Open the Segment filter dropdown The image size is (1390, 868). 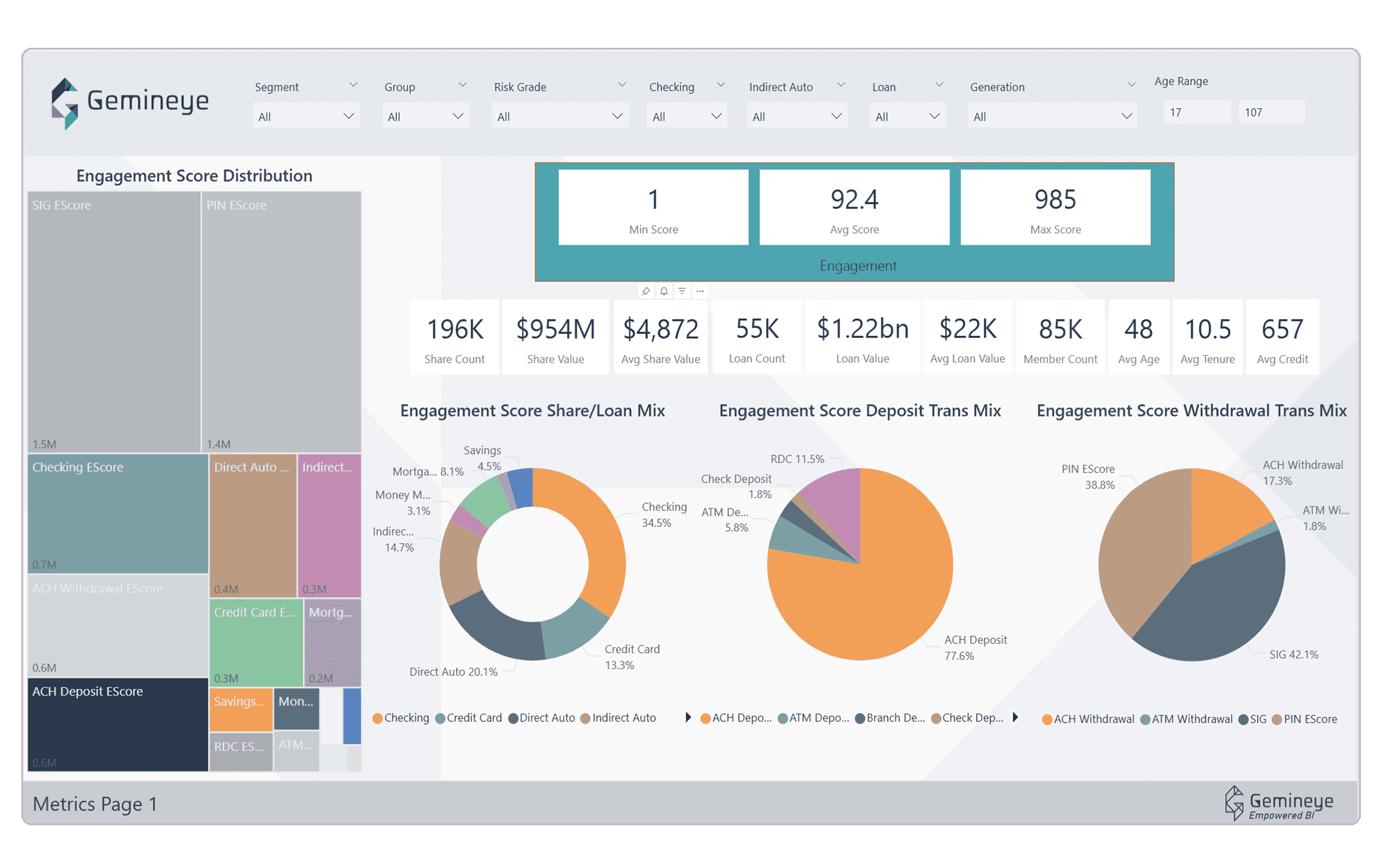[x=306, y=116]
